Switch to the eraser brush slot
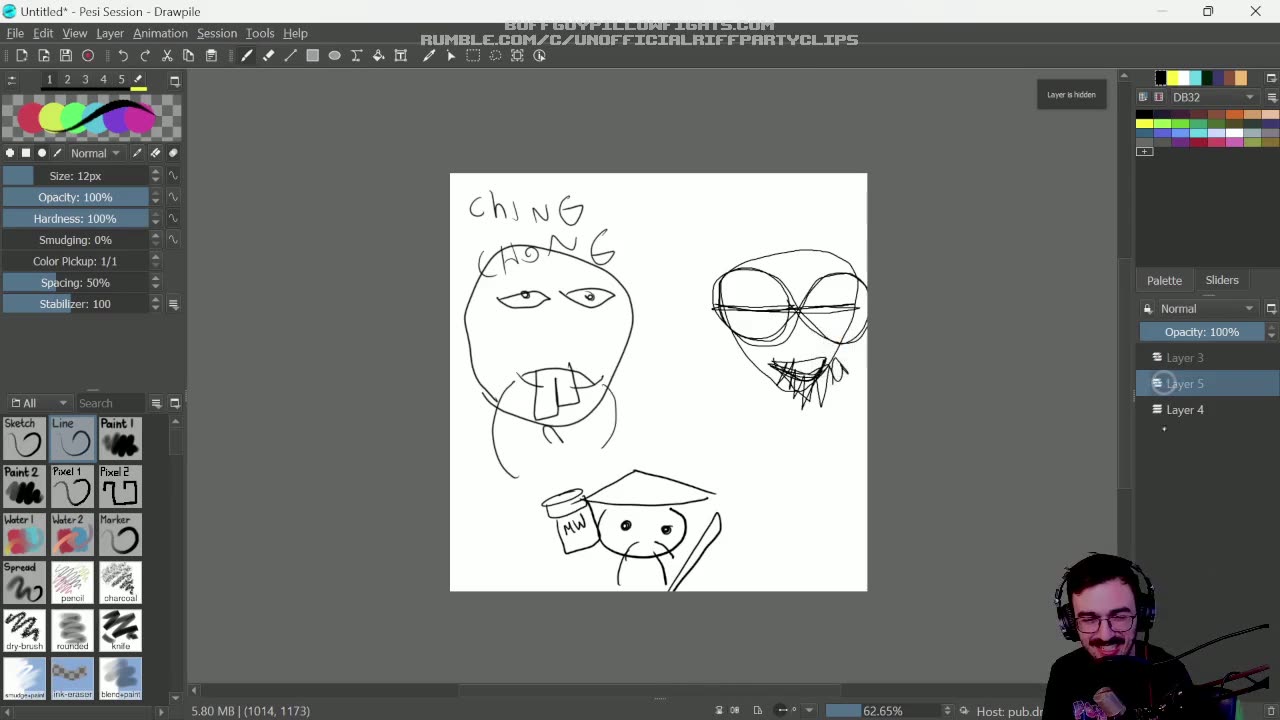The image size is (1280, 720). tap(139, 80)
